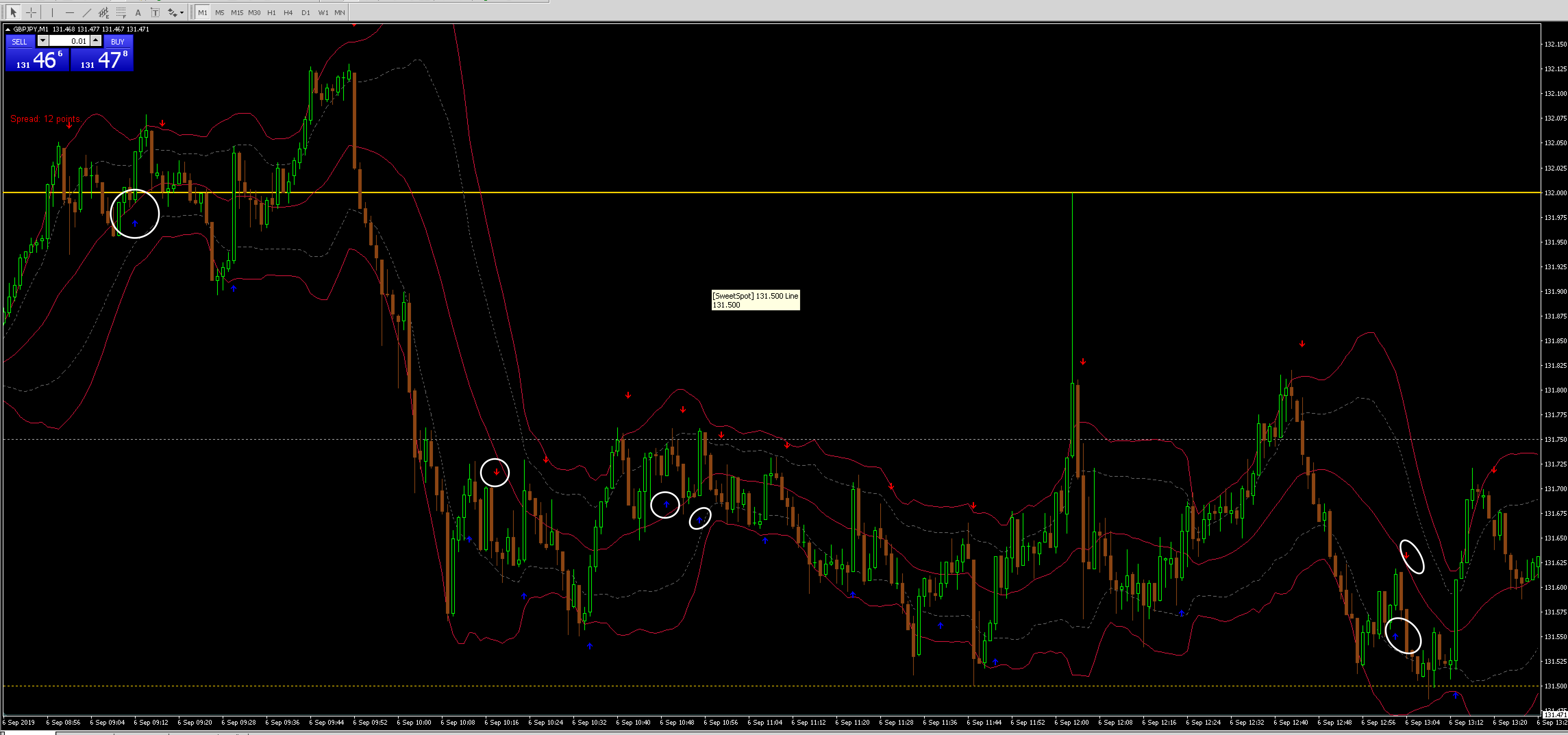Click the 131.500 dashed line
This screenshot has width=1568, height=735.
coord(771,686)
